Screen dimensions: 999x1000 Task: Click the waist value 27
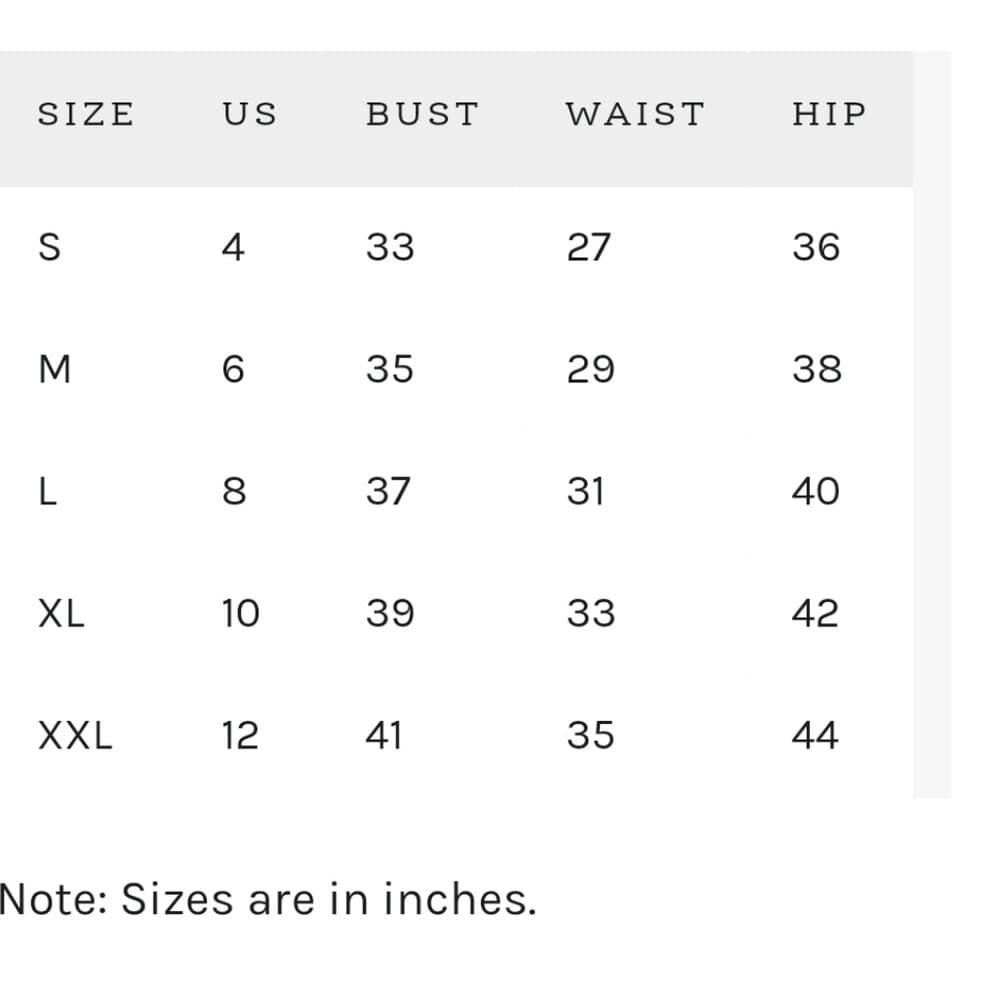point(589,247)
